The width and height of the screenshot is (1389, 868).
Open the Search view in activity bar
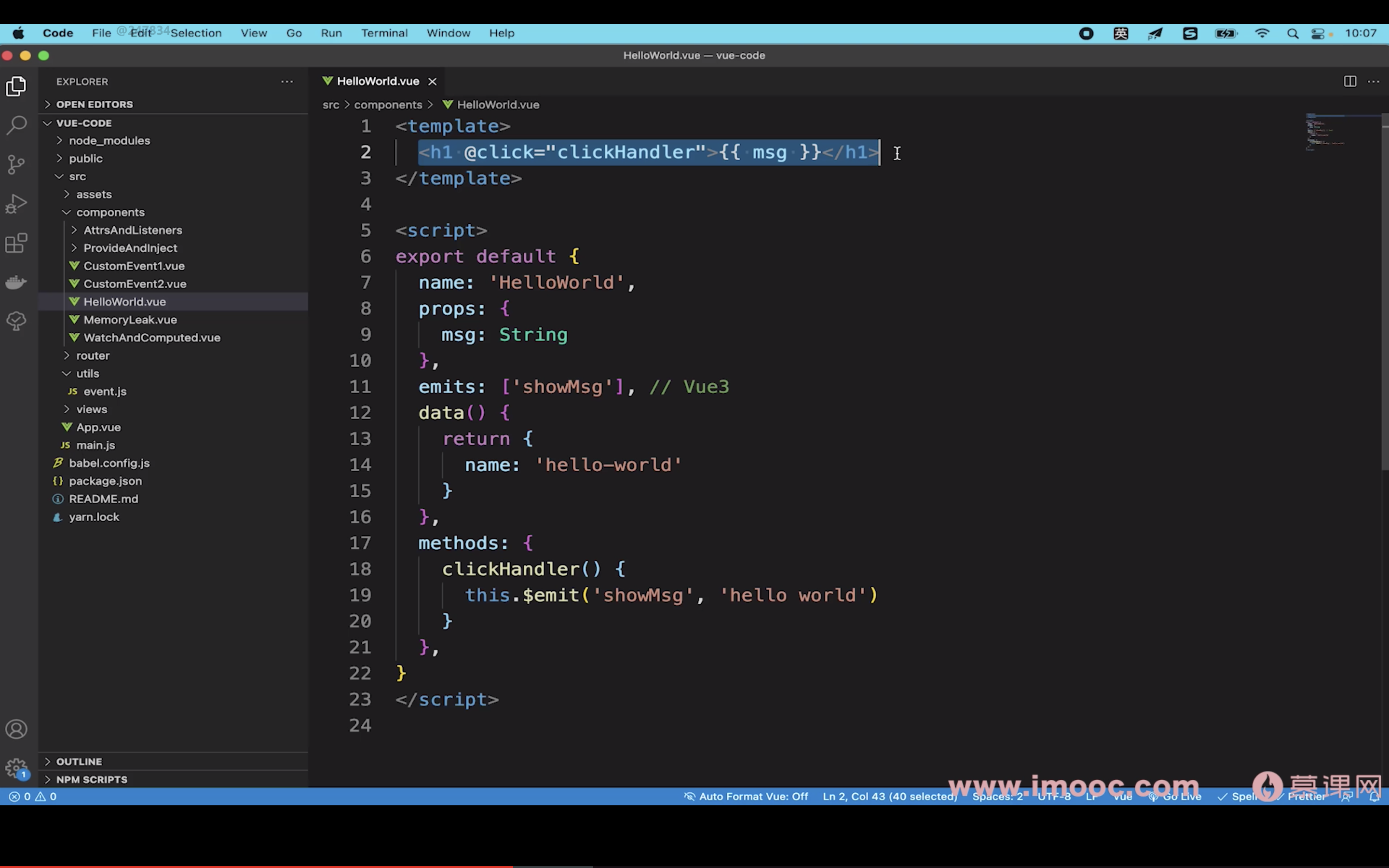coord(16,125)
